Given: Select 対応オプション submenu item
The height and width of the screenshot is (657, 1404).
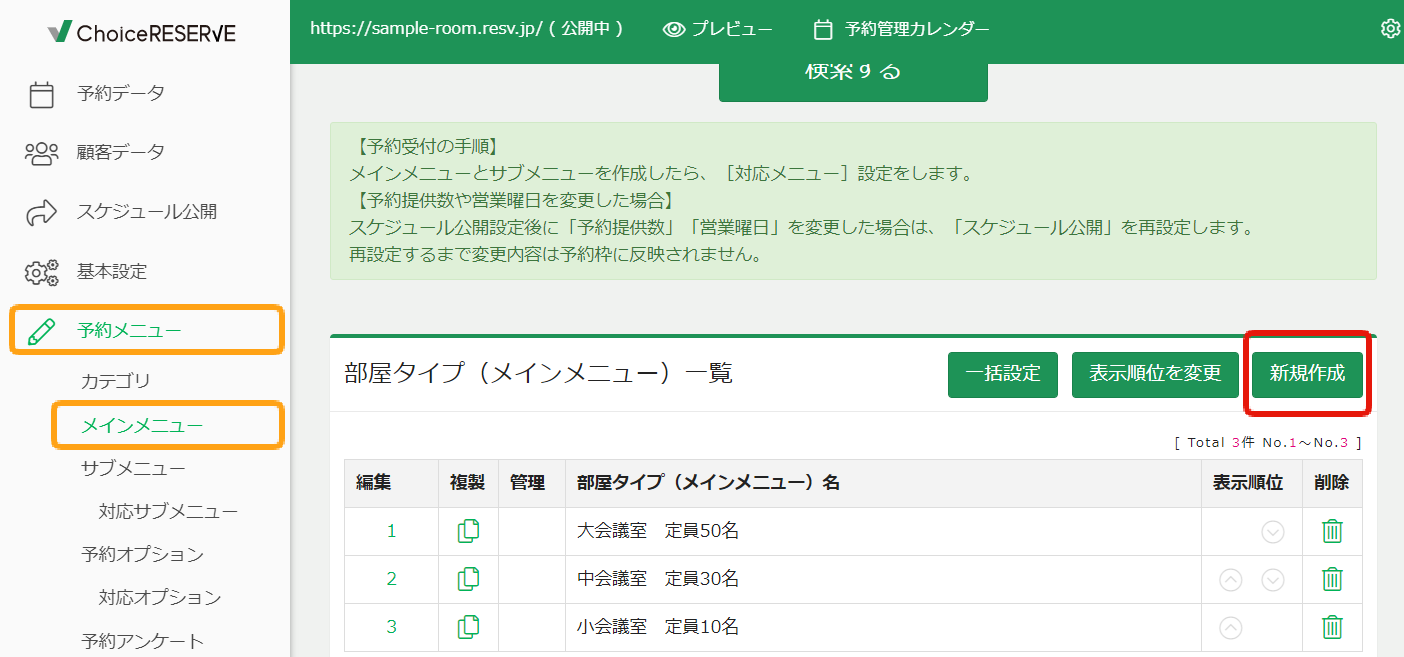Looking at the screenshot, I should tap(160, 598).
